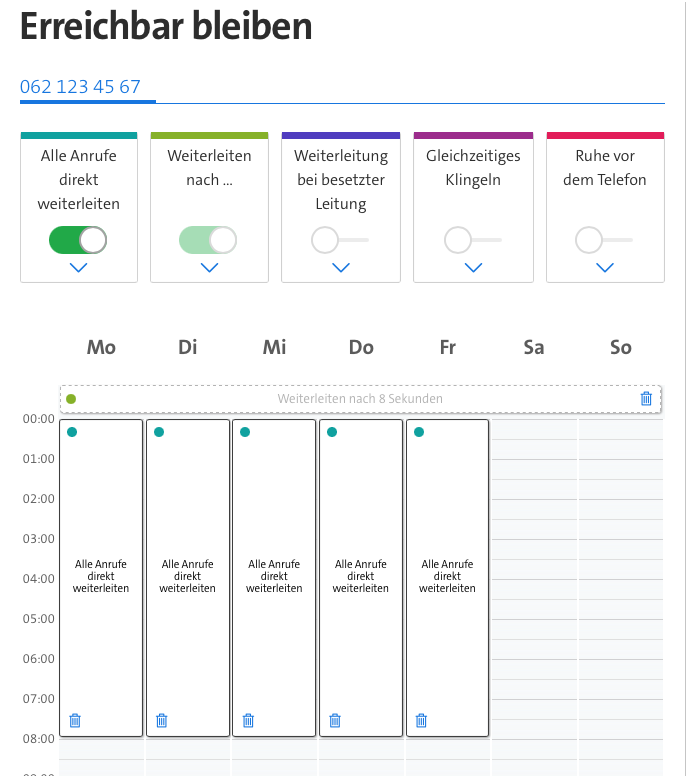Delete Tuesday's 'Alle Anrufe direkt weiterleiten' block

[162, 720]
